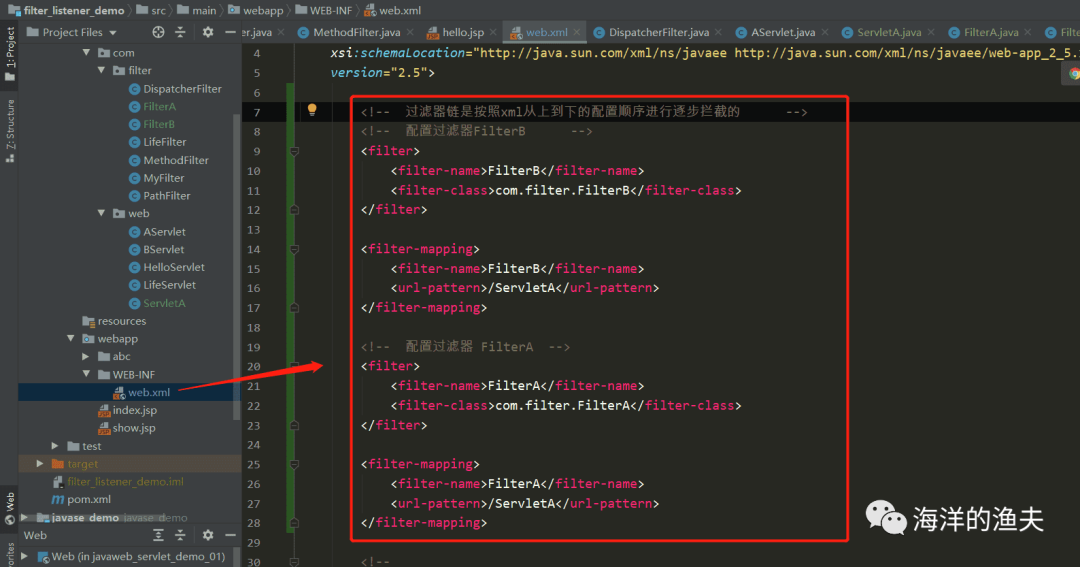Select DispatcherFilter class in tree
Viewport: 1080px width, 567px height.
coord(175,88)
